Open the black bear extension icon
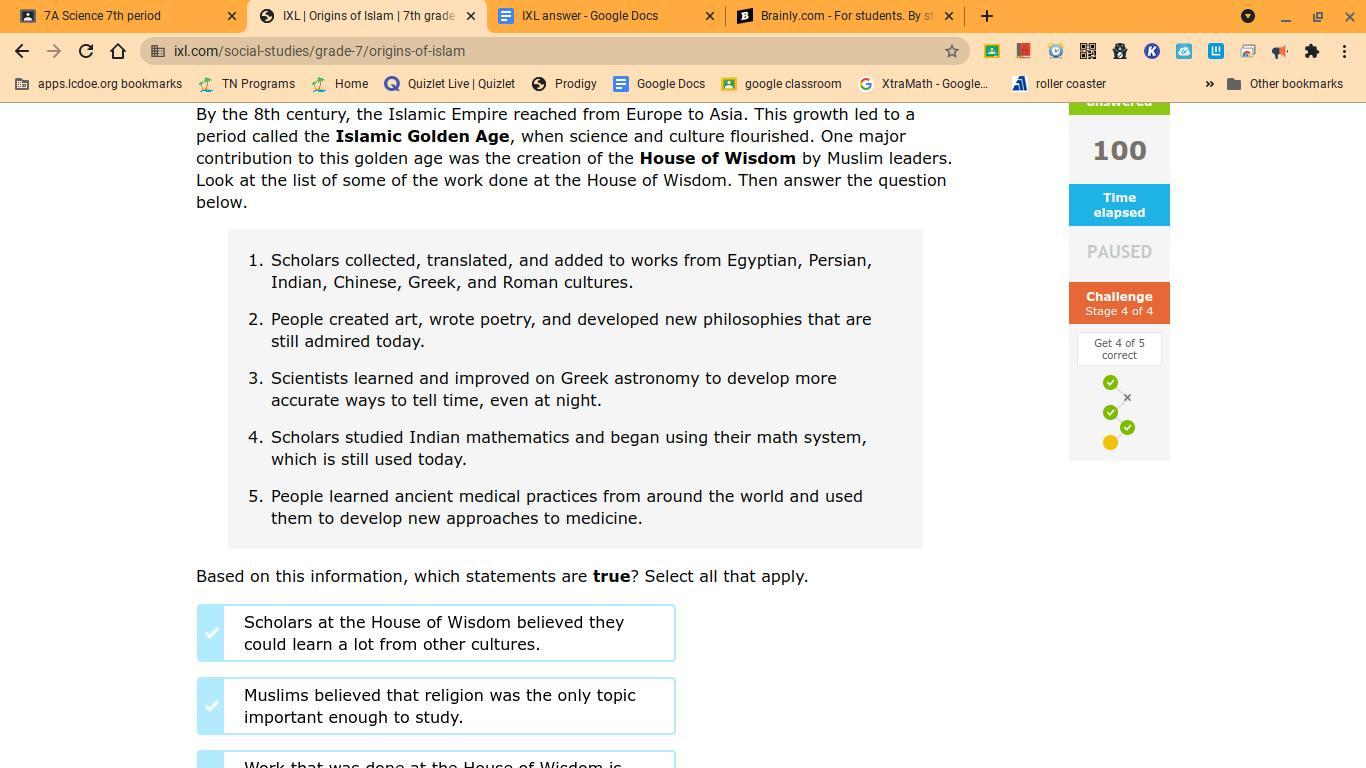 pos(1120,51)
